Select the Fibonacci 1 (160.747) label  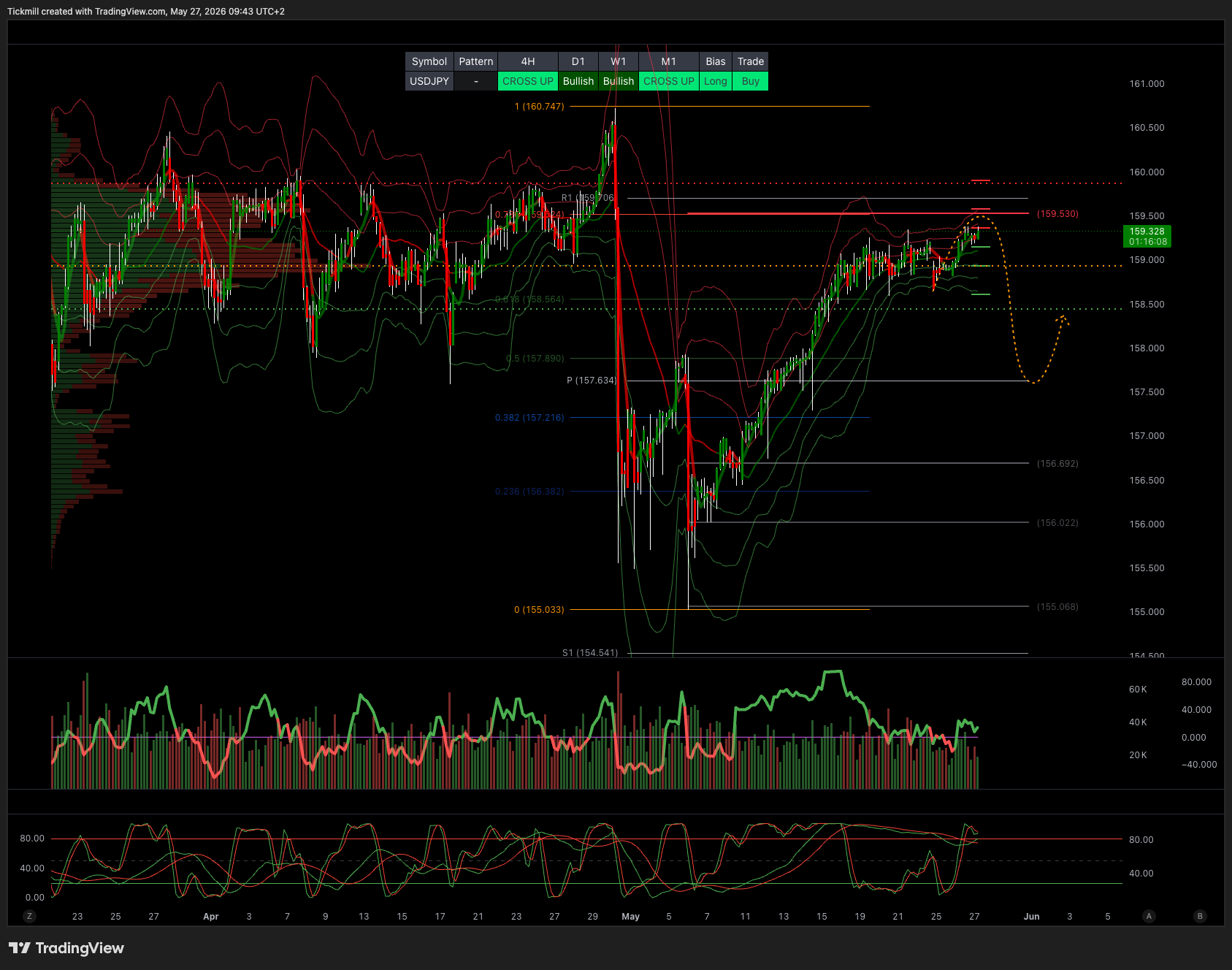[539, 107]
